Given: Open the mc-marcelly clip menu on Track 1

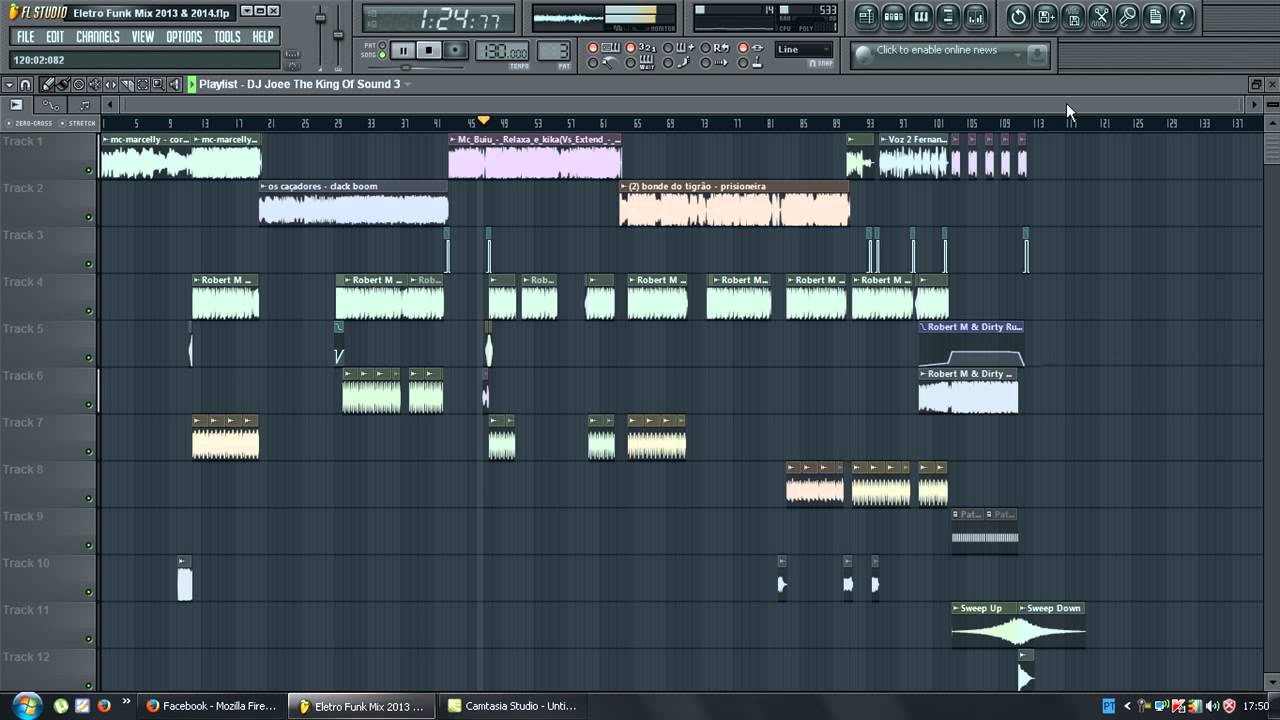Looking at the screenshot, I should 105,140.
